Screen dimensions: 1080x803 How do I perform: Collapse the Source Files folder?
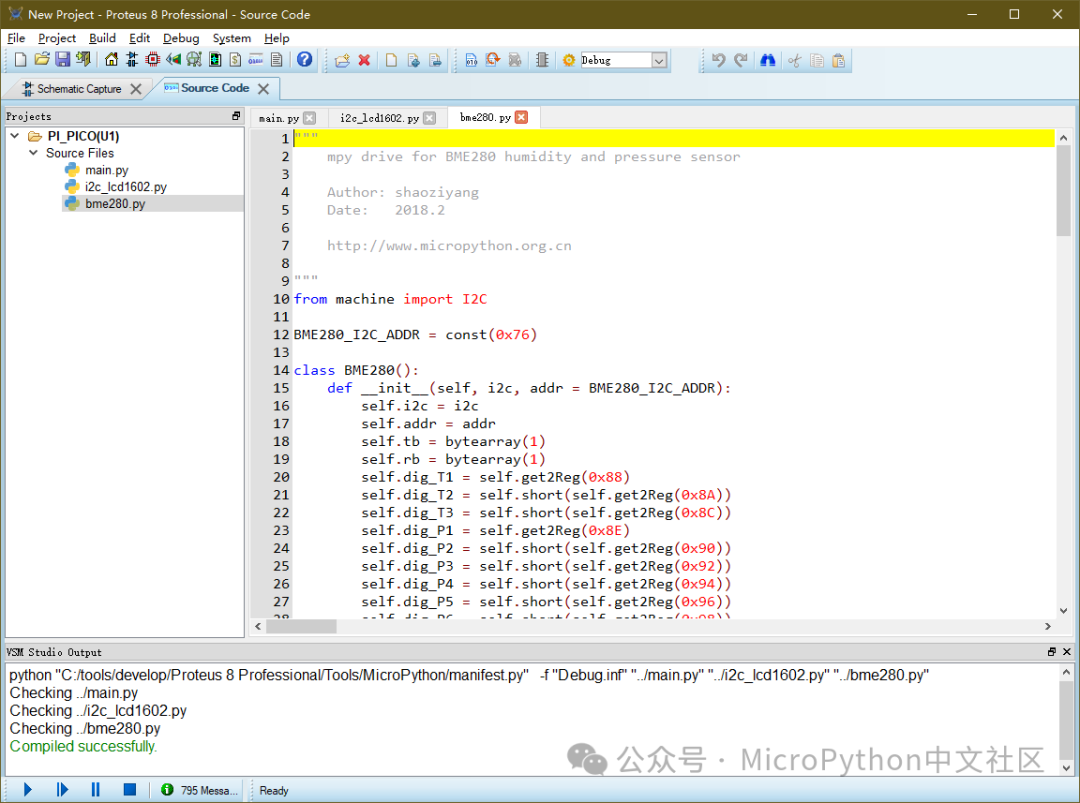click(x=33, y=152)
